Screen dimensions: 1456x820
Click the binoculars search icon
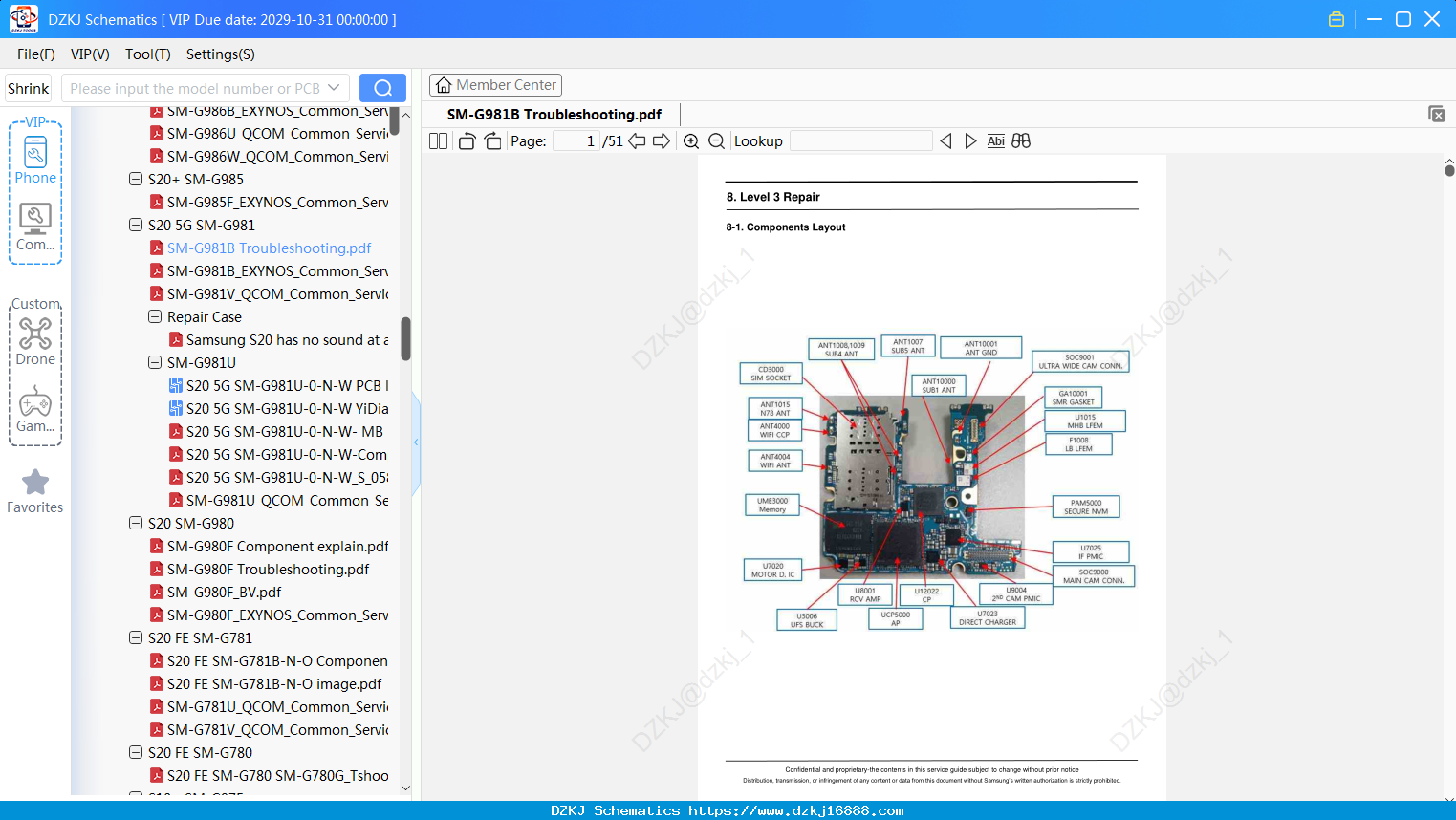point(1021,141)
